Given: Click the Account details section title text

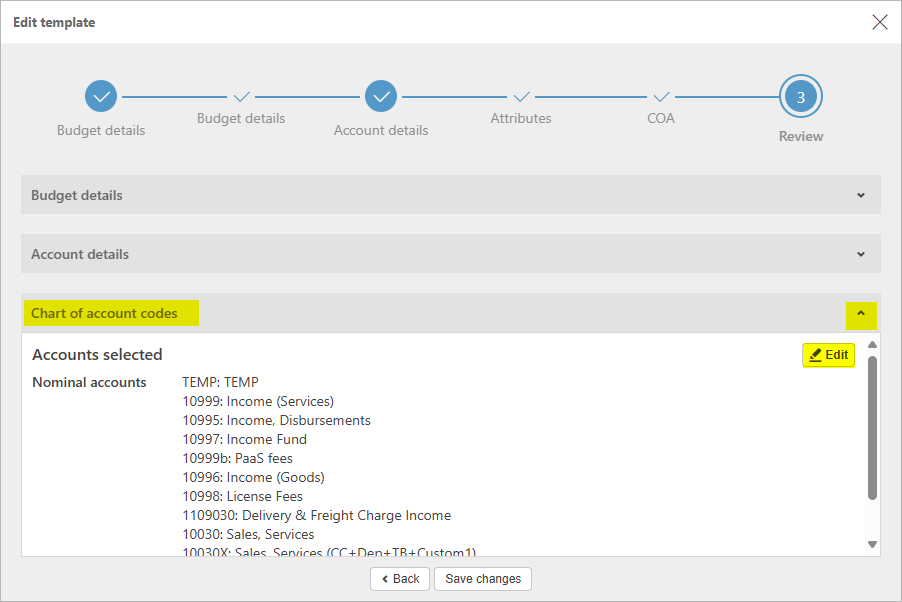Looking at the screenshot, I should 80,255.
